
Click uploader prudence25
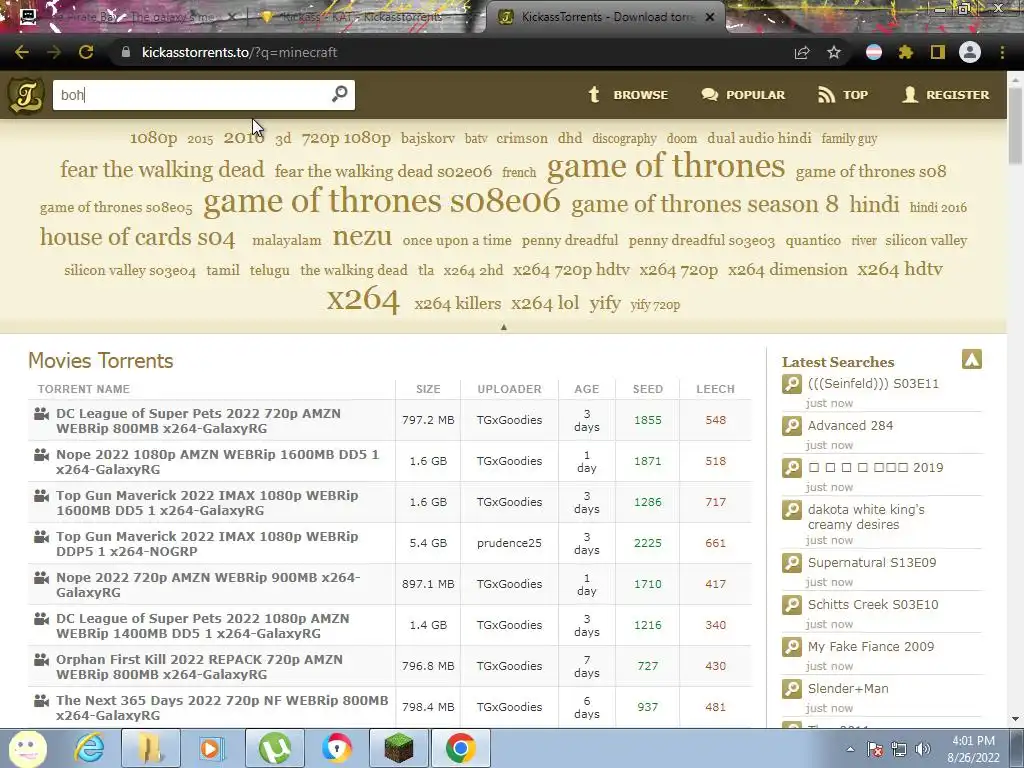coord(509,543)
